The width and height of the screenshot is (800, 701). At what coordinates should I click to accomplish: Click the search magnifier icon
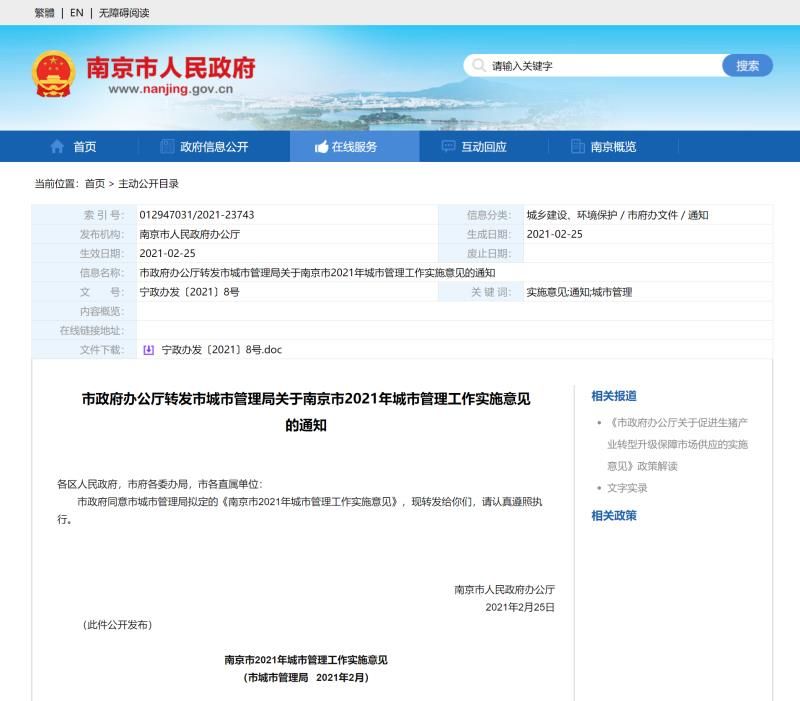pyautogui.click(x=479, y=66)
